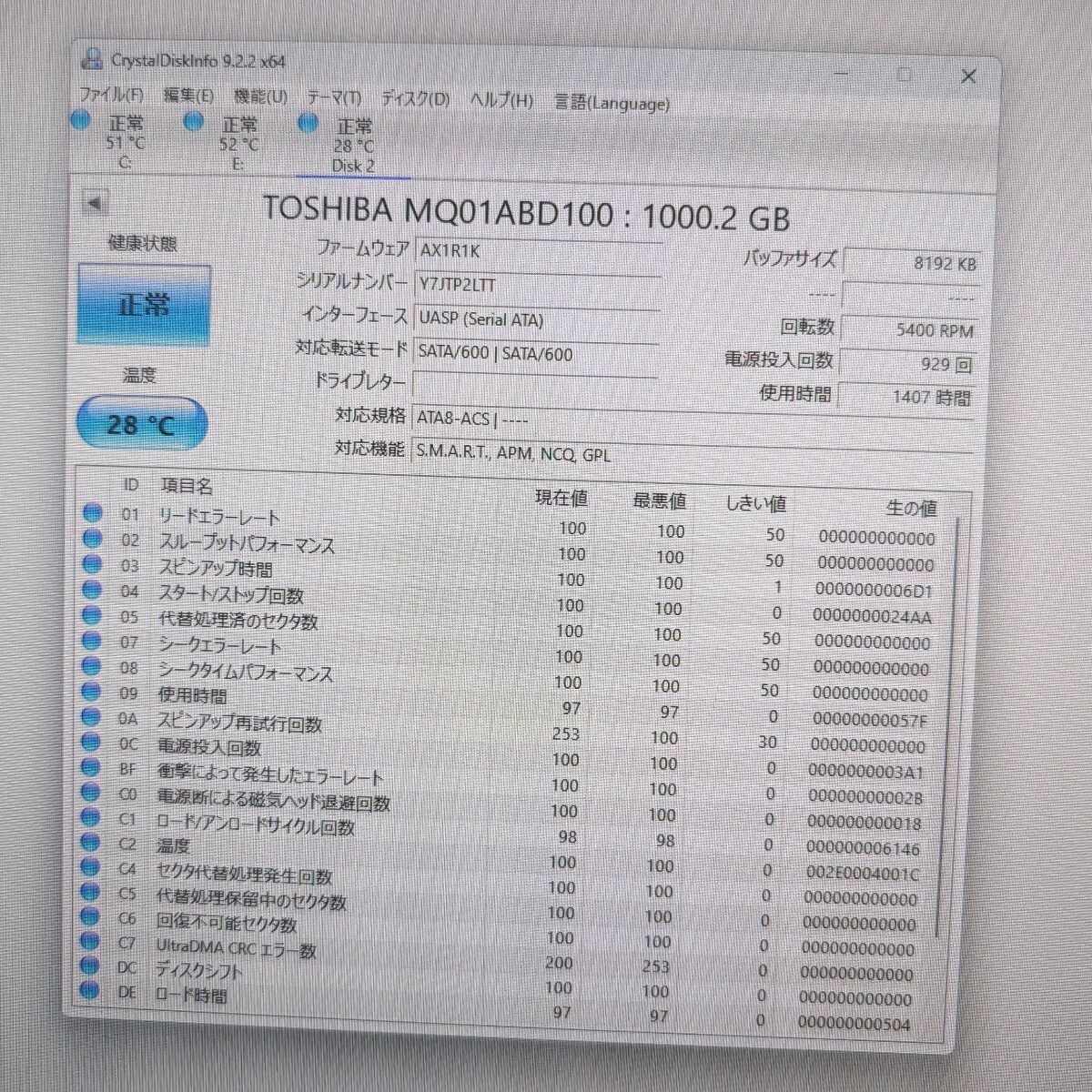This screenshot has height=1092, width=1092.
Task: Click status orb for C1 ロード/アンロードサイクル回数
Action: pyautogui.click(x=91, y=817)
